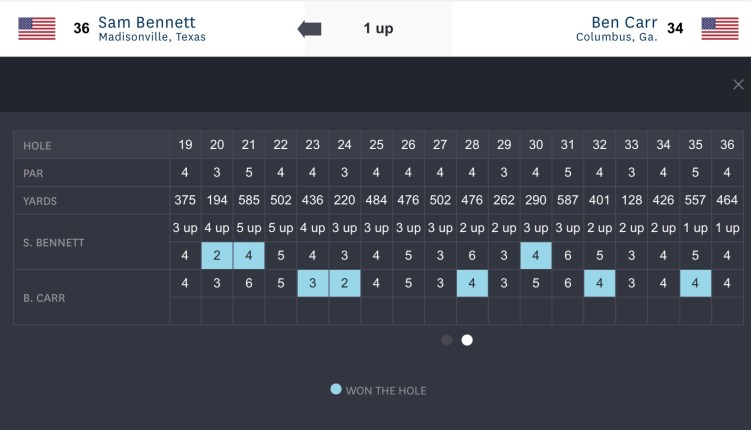Click Carr's highlighted score on hole 23
Image resolution: width=751 pixels, height=430 pixels.
coord(313,283)
